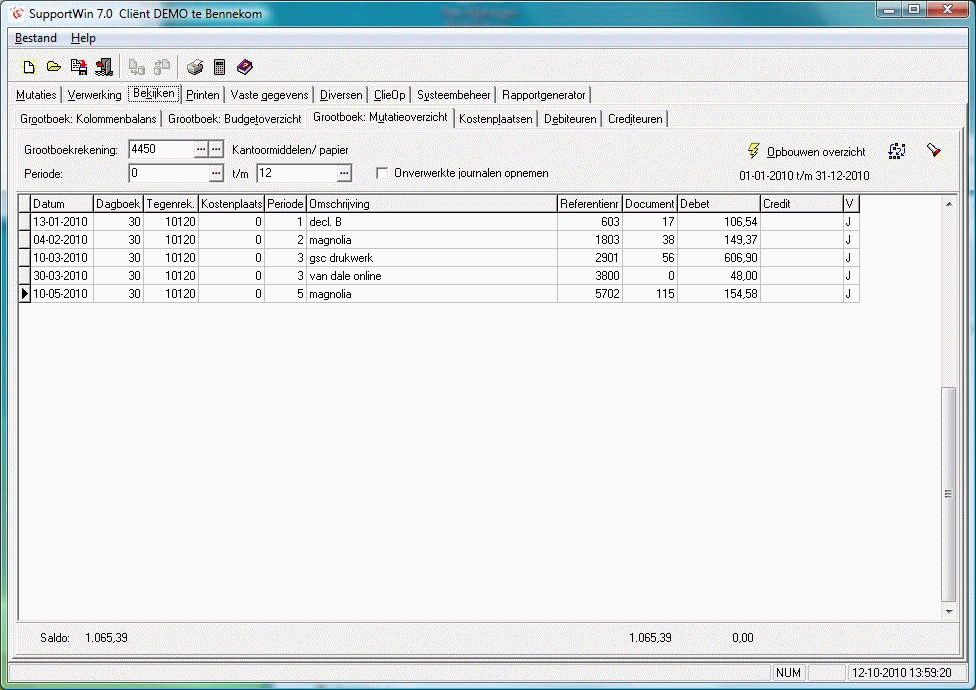Click the open folder toolbar icon
Image resolution: width=976 pixels, height=690 pixels.
coord(54,68)
